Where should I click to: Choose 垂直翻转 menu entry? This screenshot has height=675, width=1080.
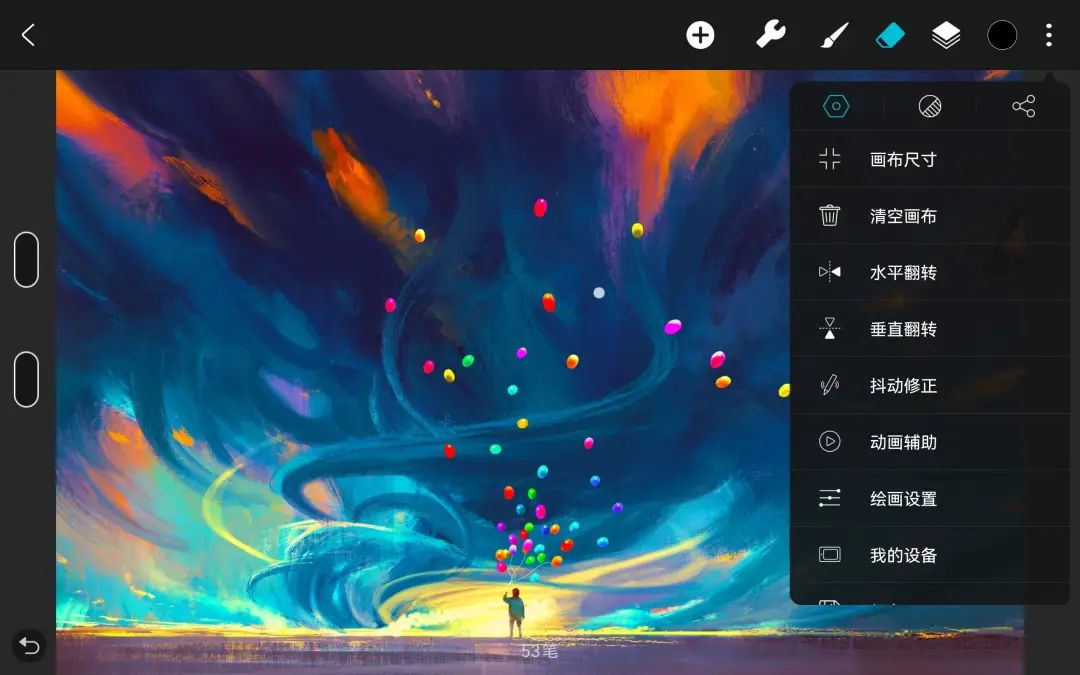point(930,329)
